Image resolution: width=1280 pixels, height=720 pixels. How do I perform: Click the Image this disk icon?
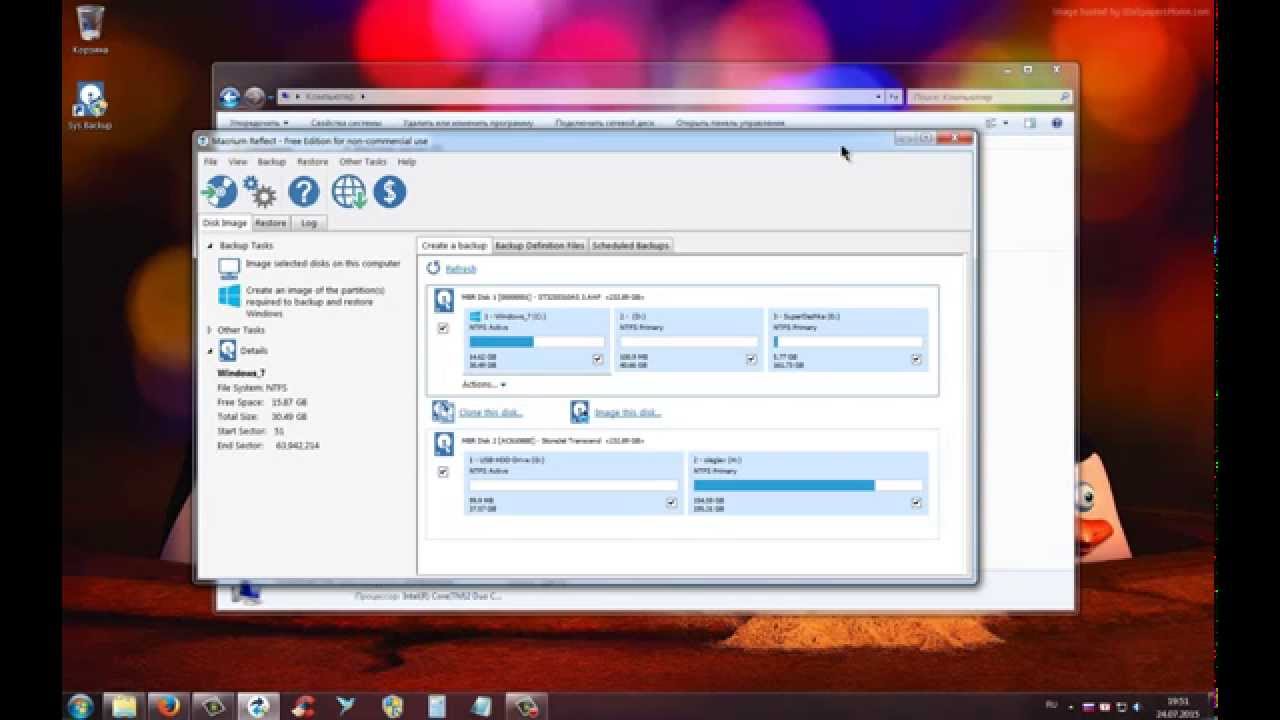(x=580, y=412)
